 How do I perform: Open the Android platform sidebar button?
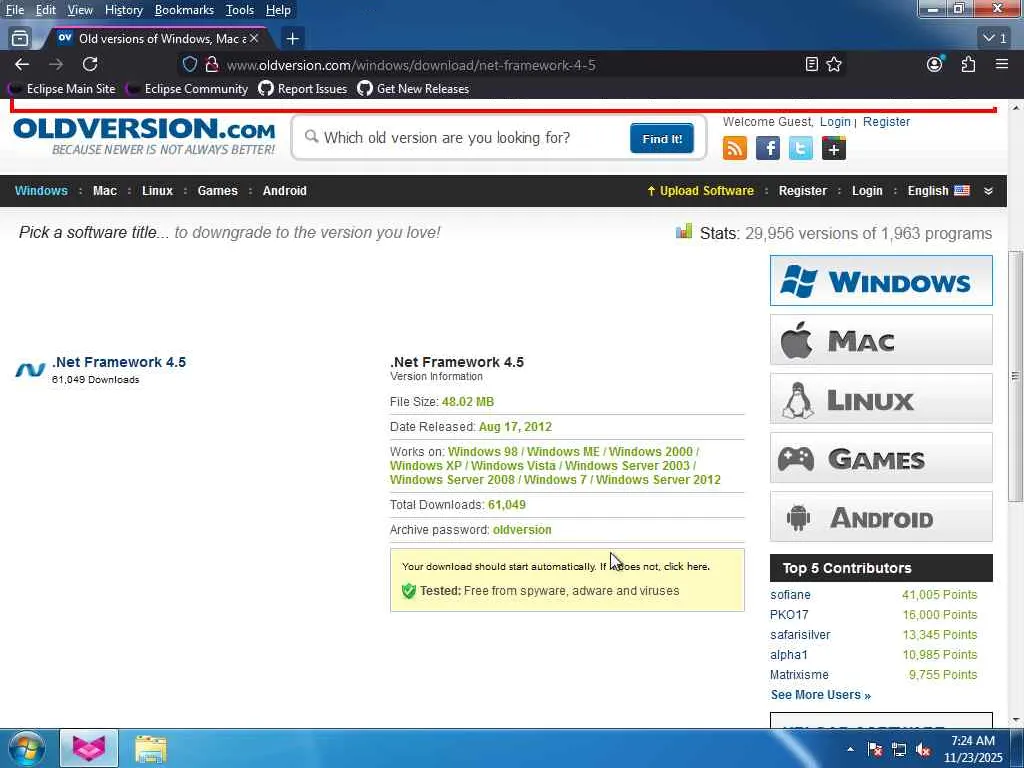point(881,517)
